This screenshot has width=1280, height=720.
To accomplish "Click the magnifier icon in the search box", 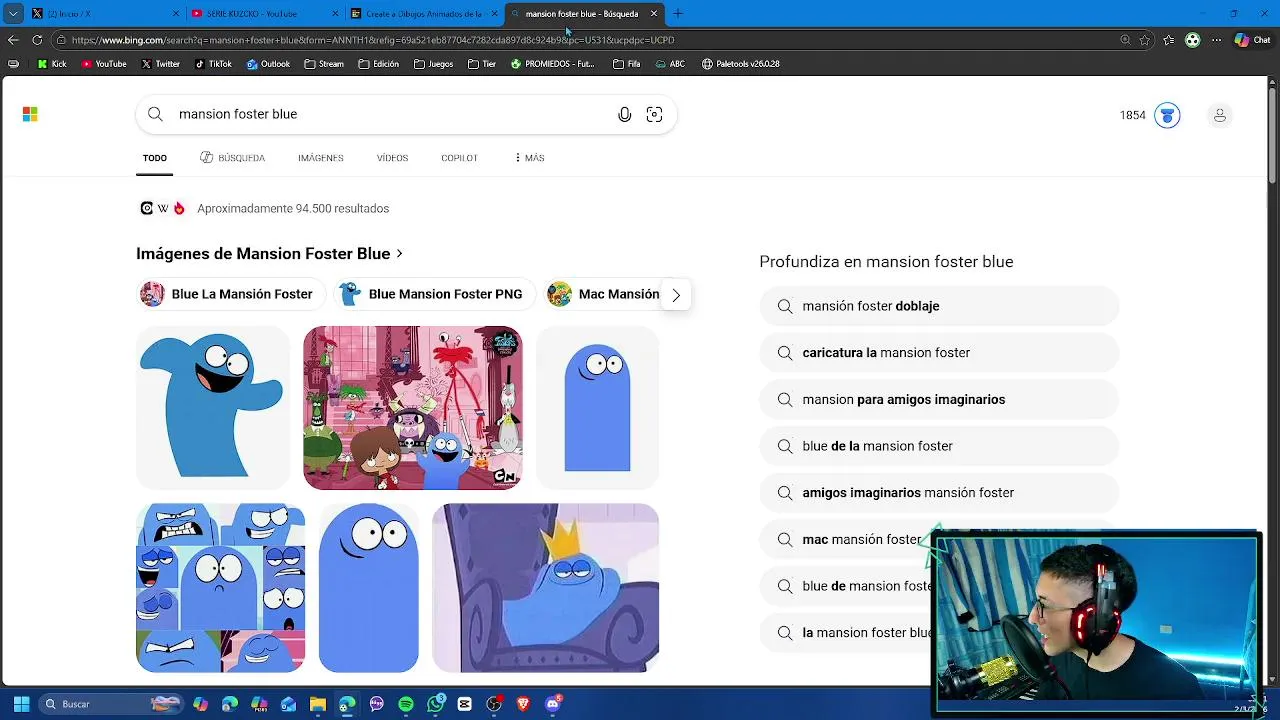I will [155, 114].
